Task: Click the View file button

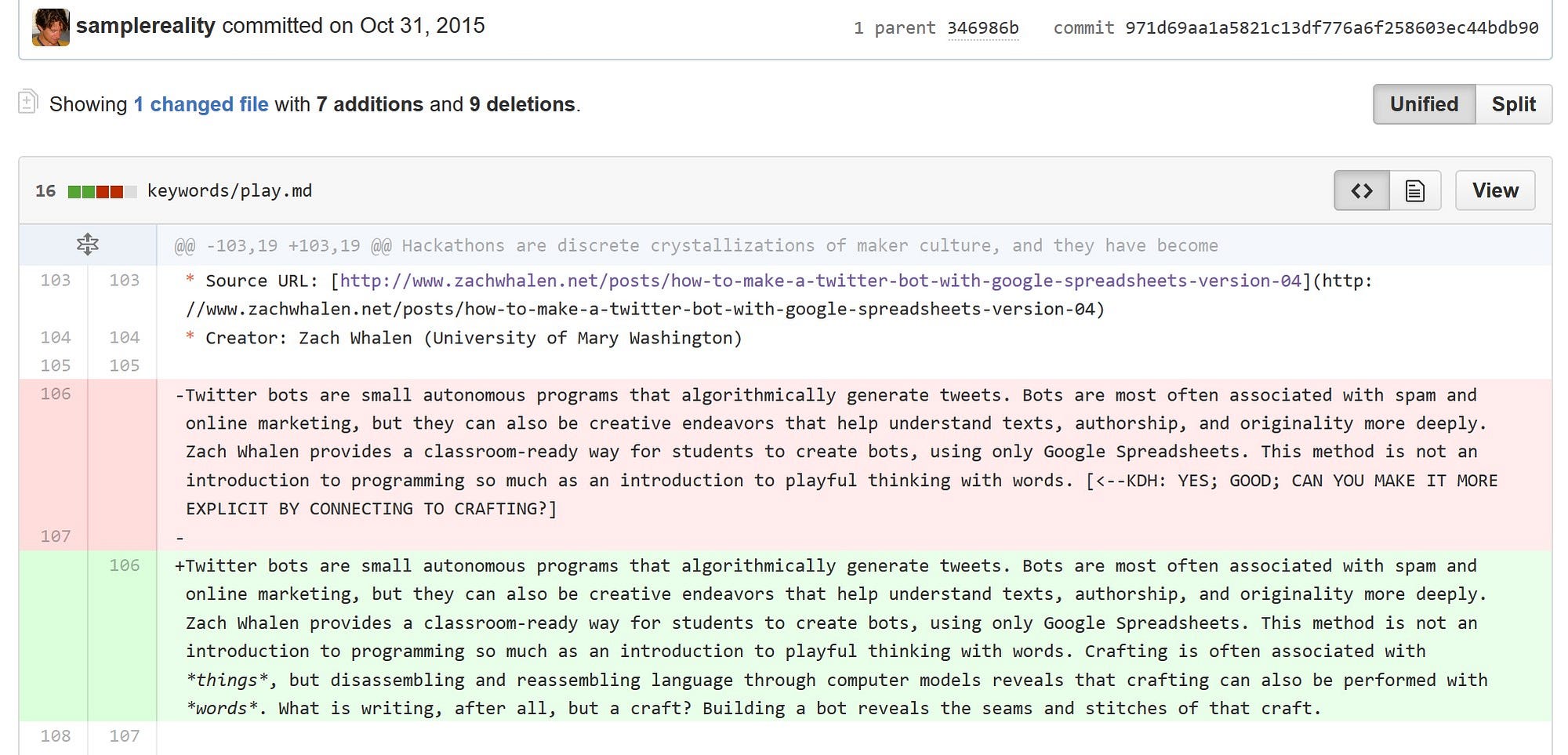Action: tap(1495, 191)
